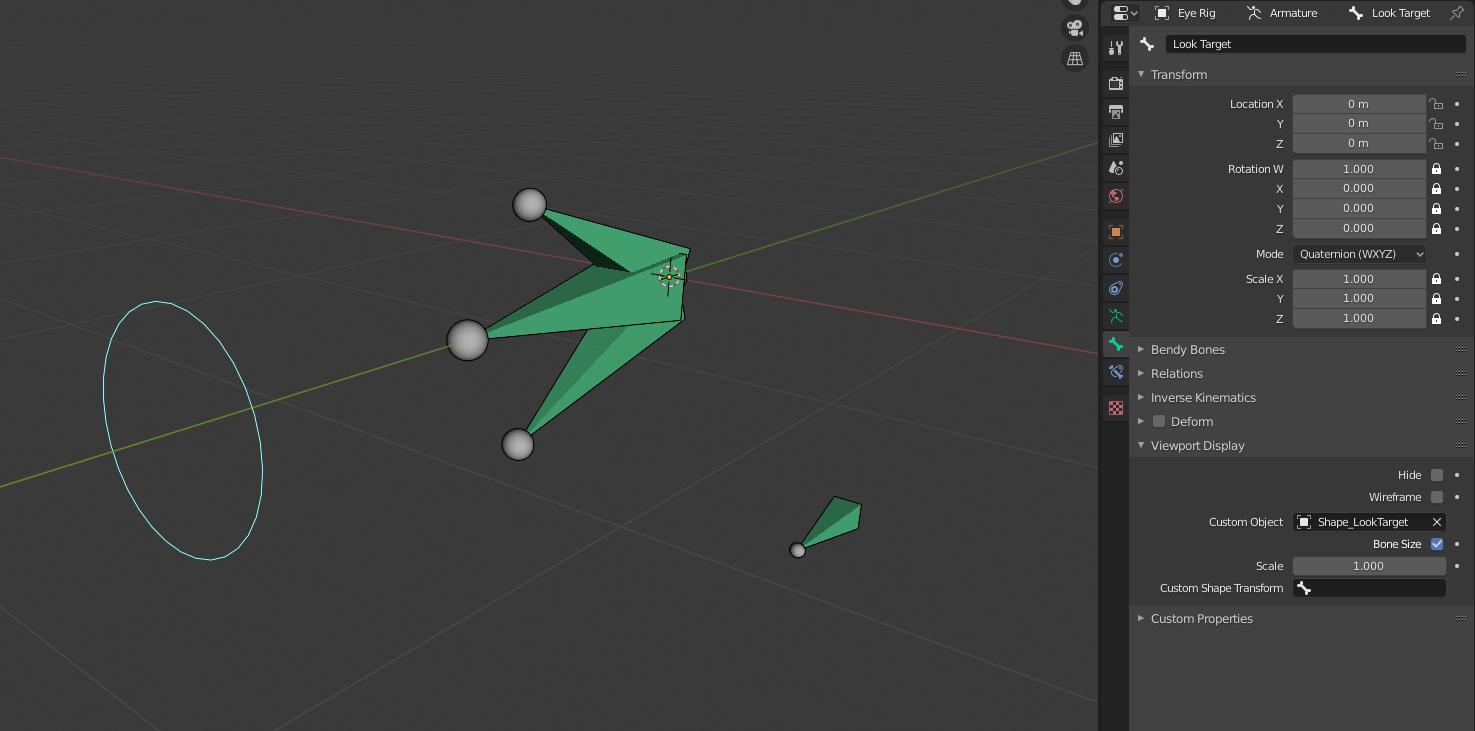Open the Bone Constraint properties tab
1475x731 pixels.
(x=1116, y=372)
